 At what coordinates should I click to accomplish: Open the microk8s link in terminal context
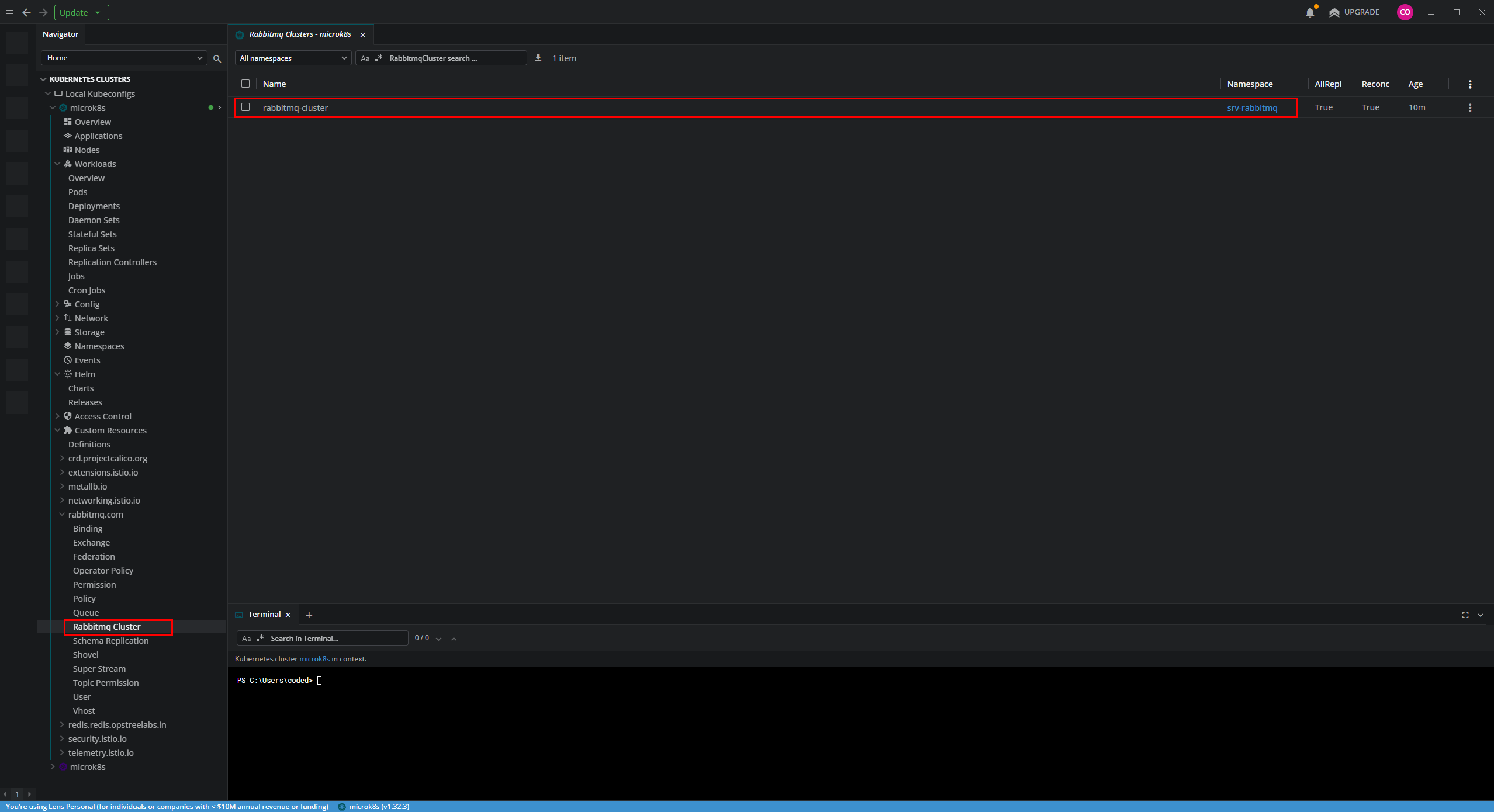tap(314, 658)
